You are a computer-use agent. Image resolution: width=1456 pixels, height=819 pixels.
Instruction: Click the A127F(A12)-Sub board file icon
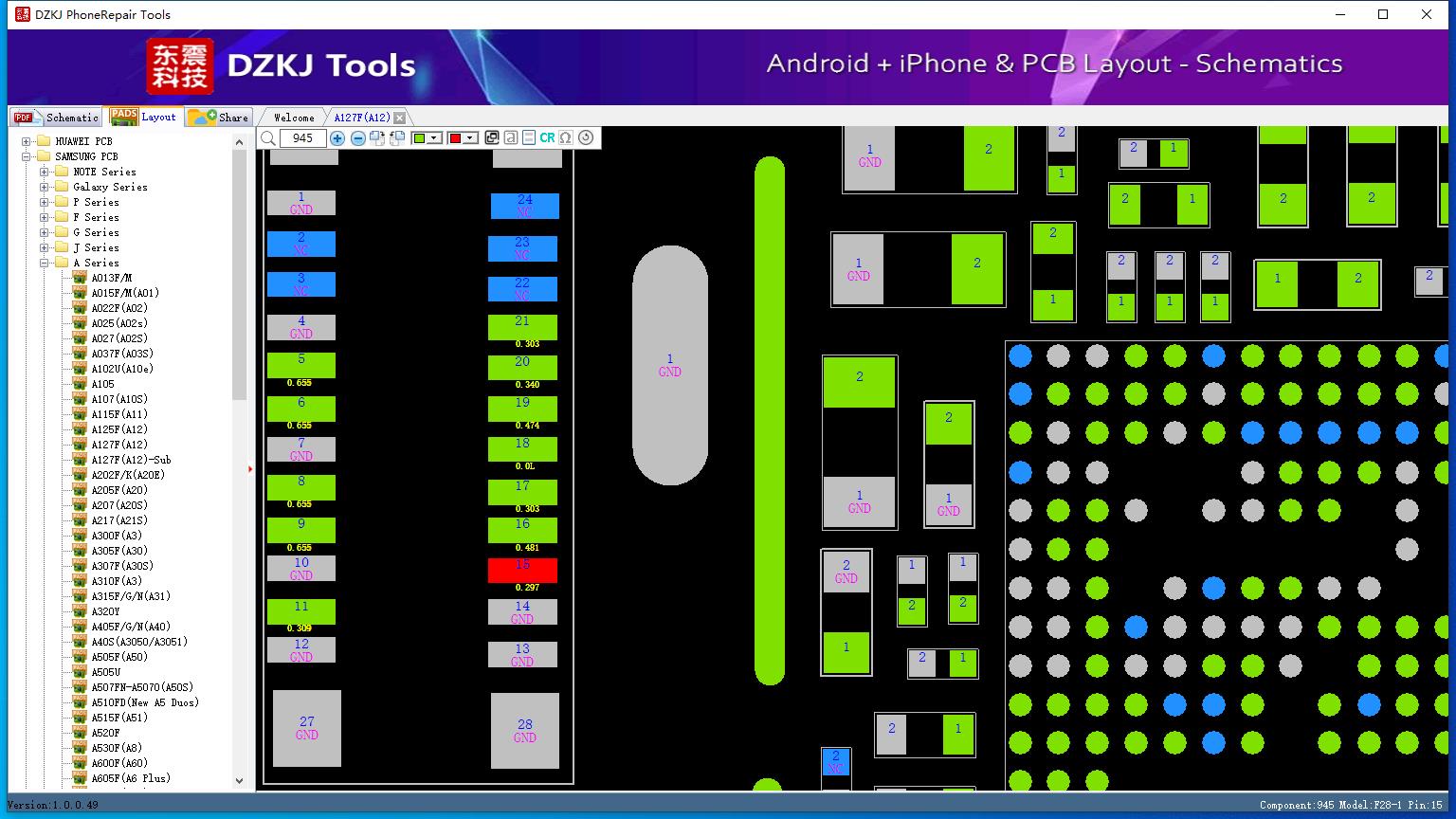pos(80,460)
